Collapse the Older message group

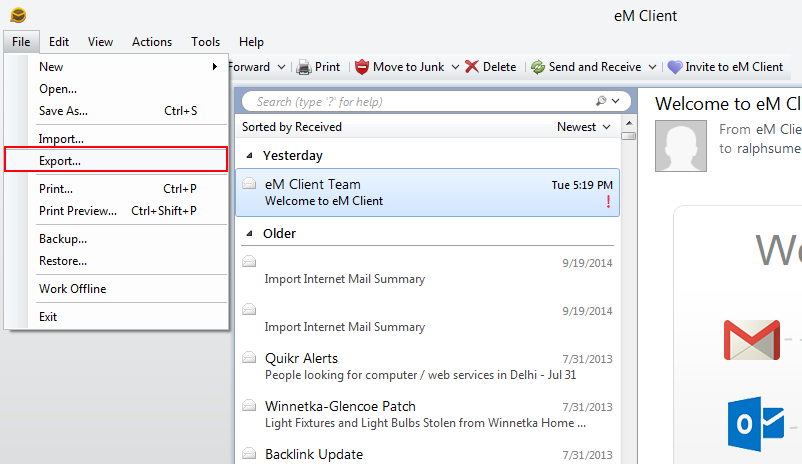click(250, 234)
